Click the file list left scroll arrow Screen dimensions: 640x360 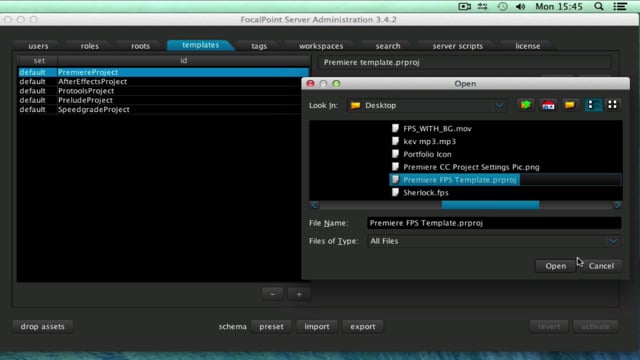coord(314,205)
